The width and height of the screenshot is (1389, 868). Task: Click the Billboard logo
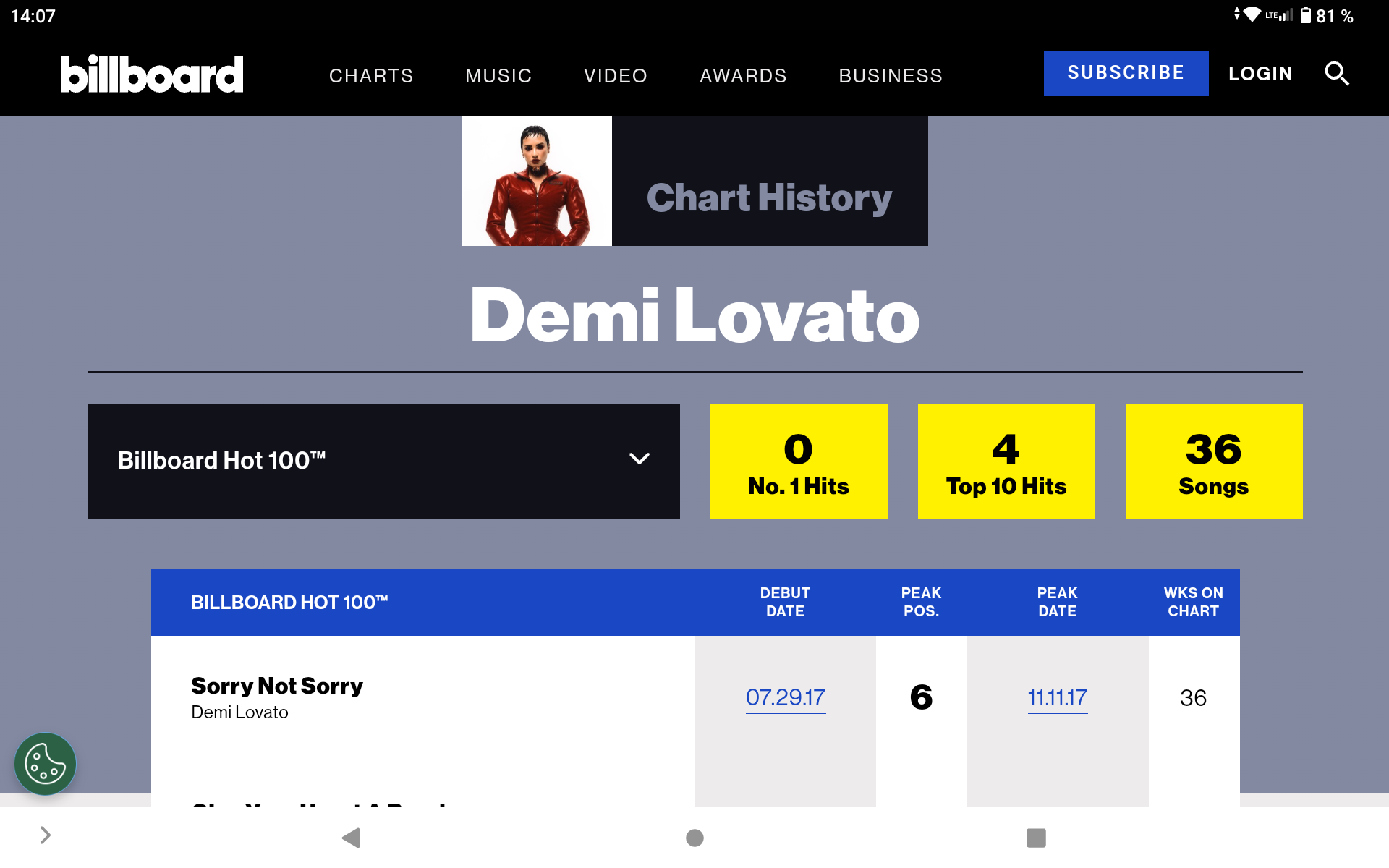pyautogui.click(x=152, y=74)
